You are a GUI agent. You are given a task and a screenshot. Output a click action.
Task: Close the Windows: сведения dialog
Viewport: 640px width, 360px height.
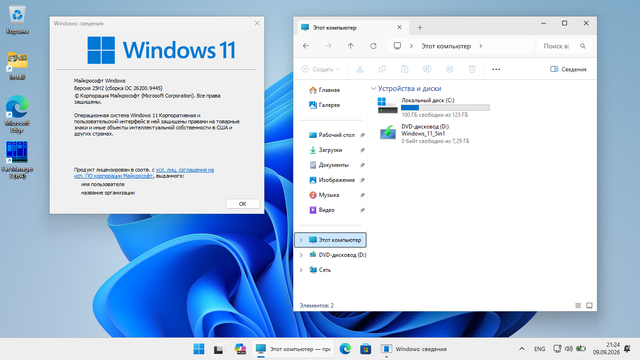[x=257, y=23]
